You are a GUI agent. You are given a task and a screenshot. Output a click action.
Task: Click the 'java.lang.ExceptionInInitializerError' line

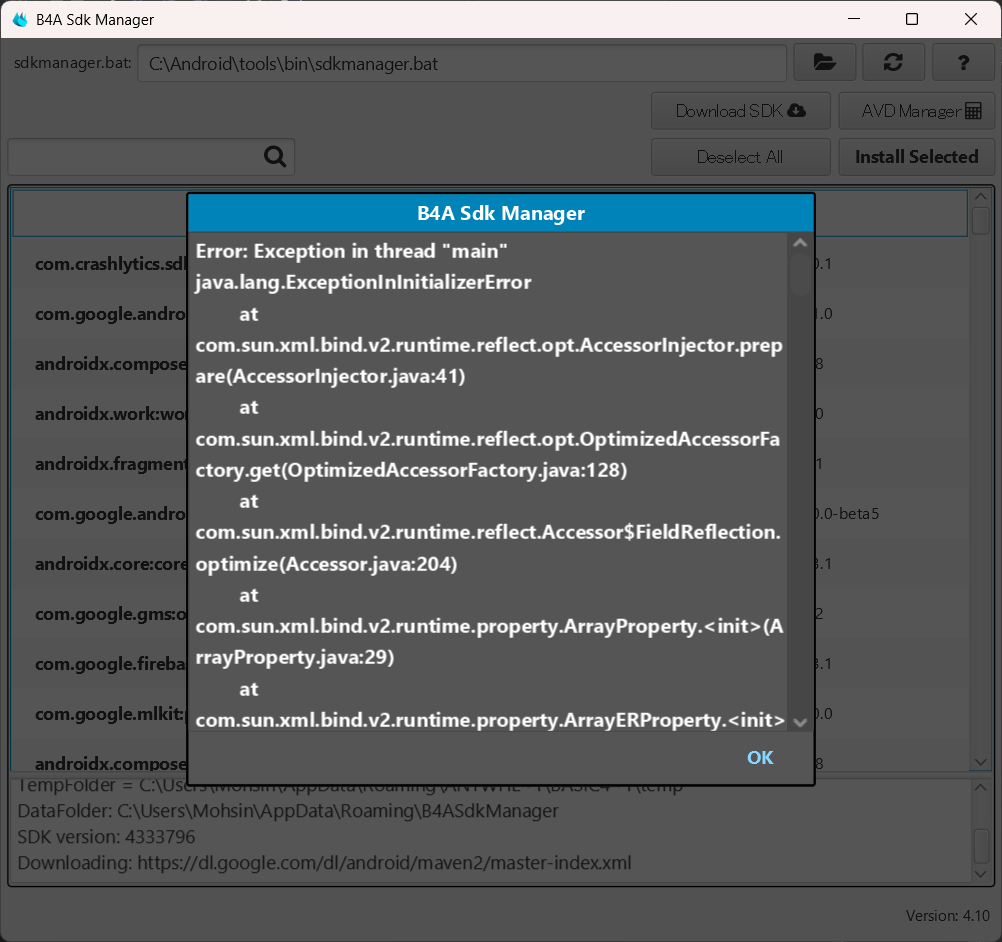coord(363,282)
